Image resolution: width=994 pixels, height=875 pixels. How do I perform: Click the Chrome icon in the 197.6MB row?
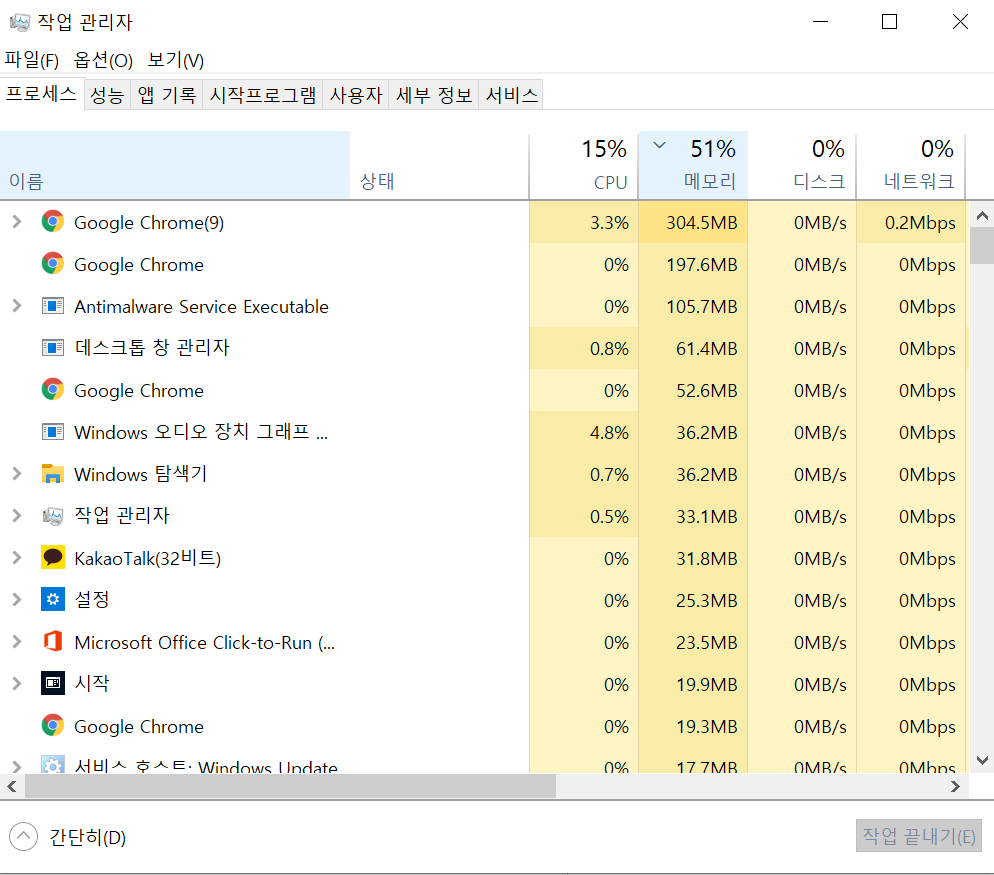[53, 263]
